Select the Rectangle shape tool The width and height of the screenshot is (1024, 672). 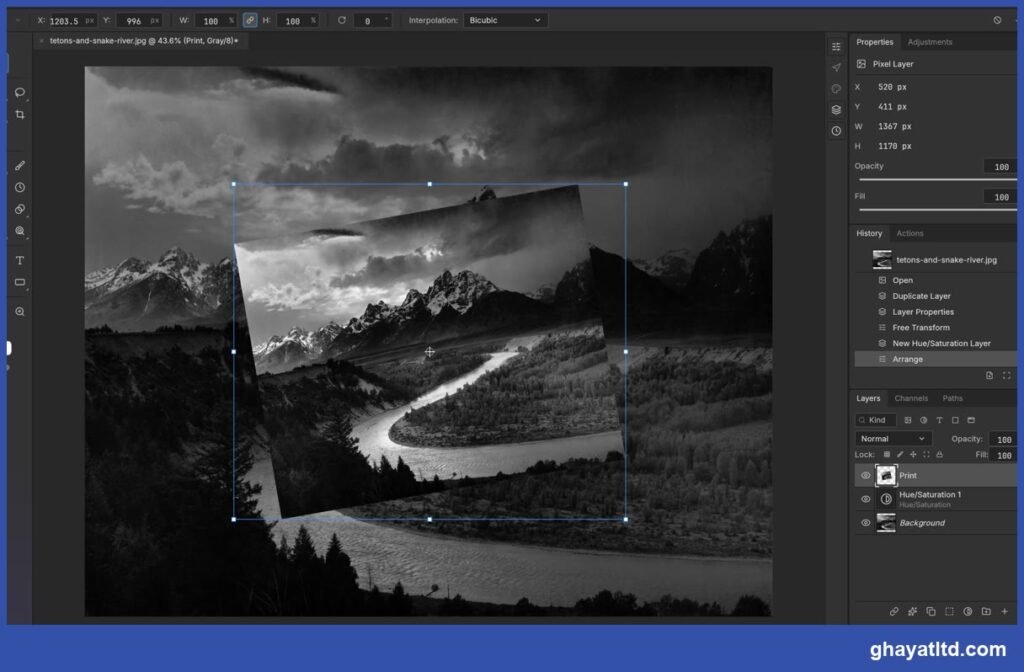point(20,282)
